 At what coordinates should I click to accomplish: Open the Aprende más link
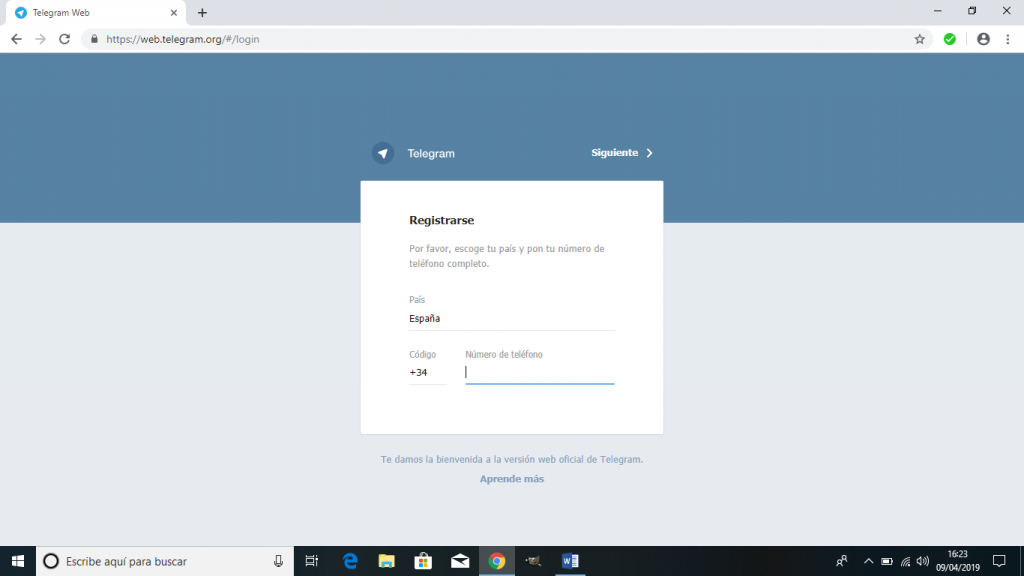(x=511, y=479)
